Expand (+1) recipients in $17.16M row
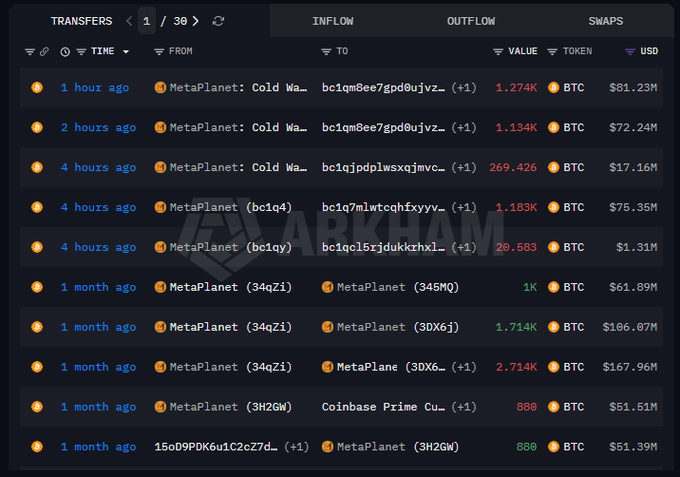Image resolution: width=680 pixels, height=477 pixels. 464,167
